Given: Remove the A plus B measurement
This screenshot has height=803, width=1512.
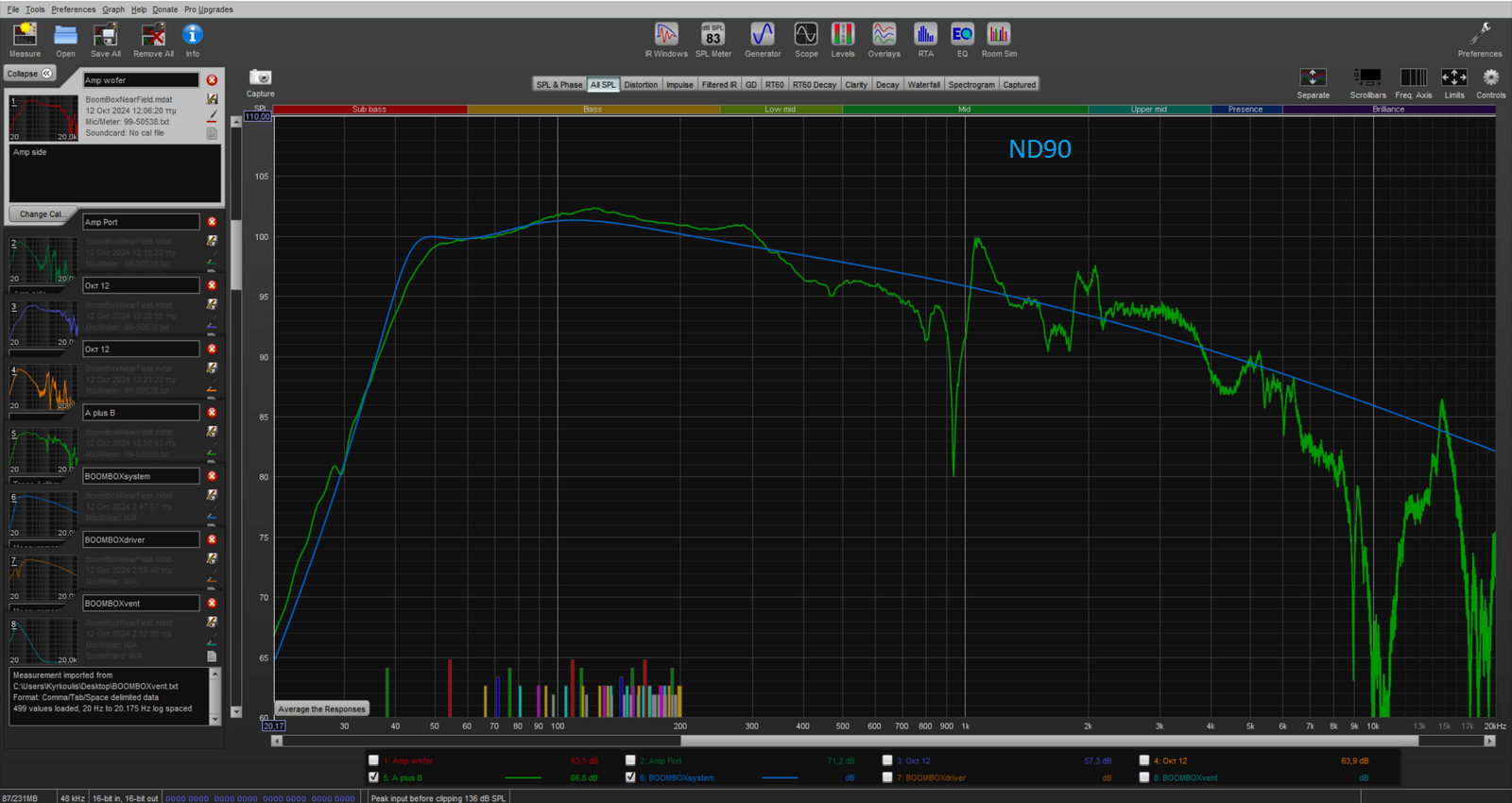Looking at the screenshot, I should click(212, 413).
